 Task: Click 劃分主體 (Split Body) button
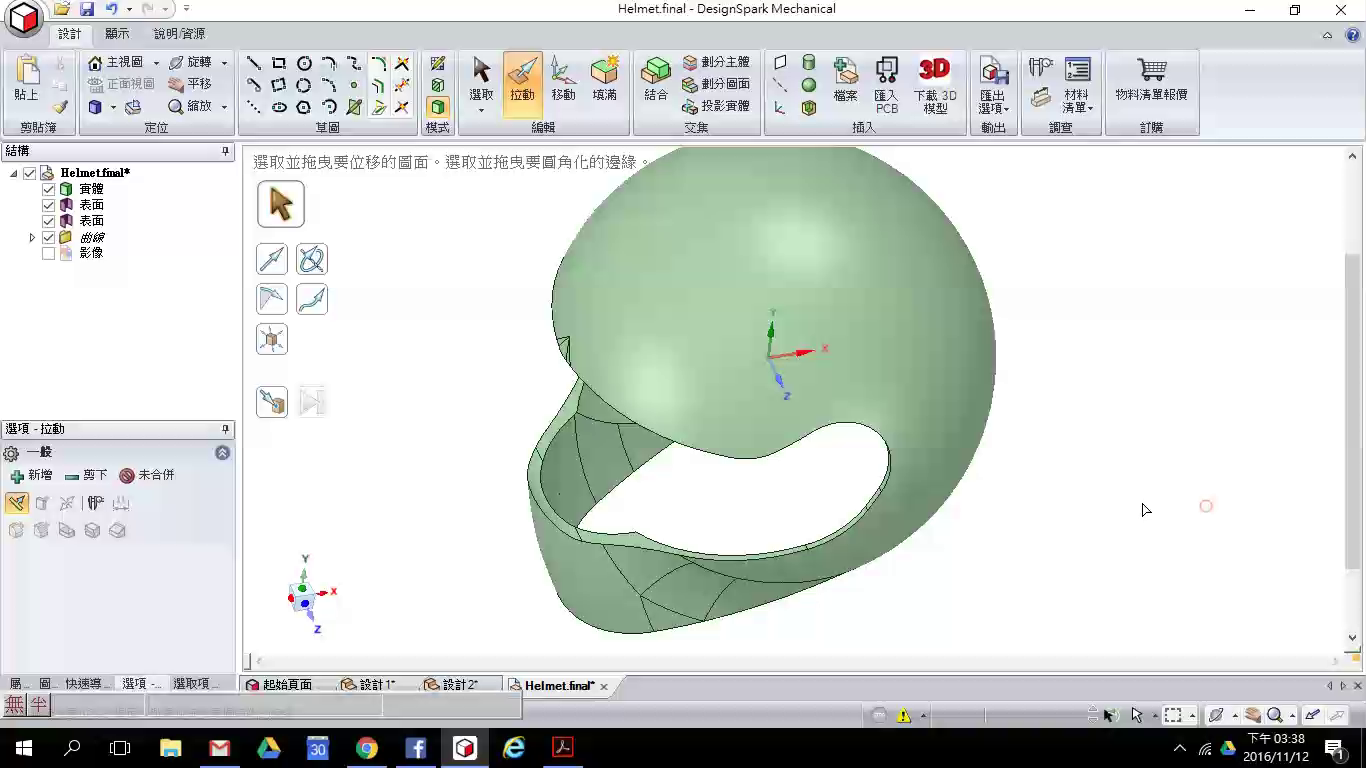(716, 62)
